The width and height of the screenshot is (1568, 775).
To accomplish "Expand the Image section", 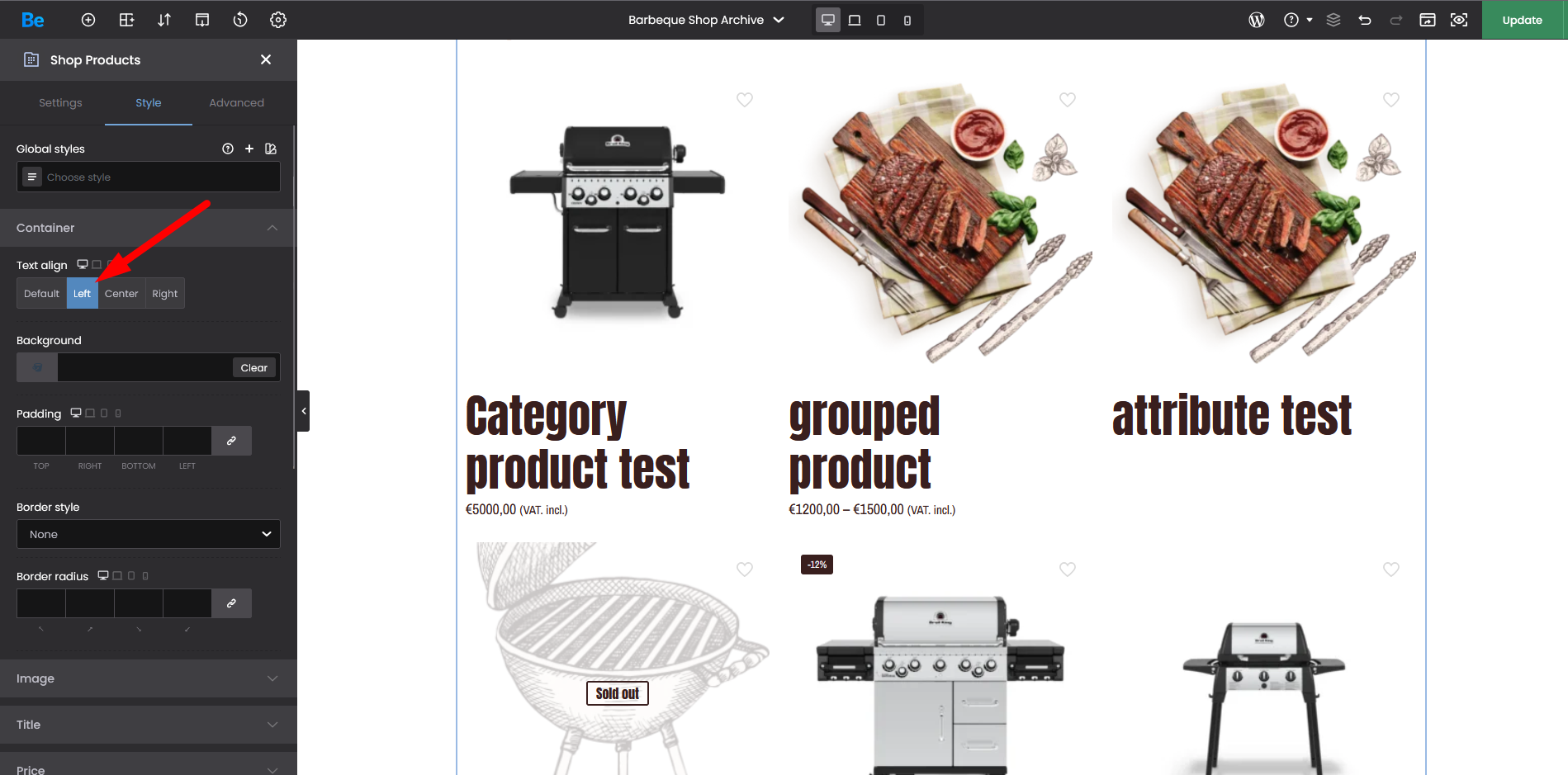I will [149, 678].
